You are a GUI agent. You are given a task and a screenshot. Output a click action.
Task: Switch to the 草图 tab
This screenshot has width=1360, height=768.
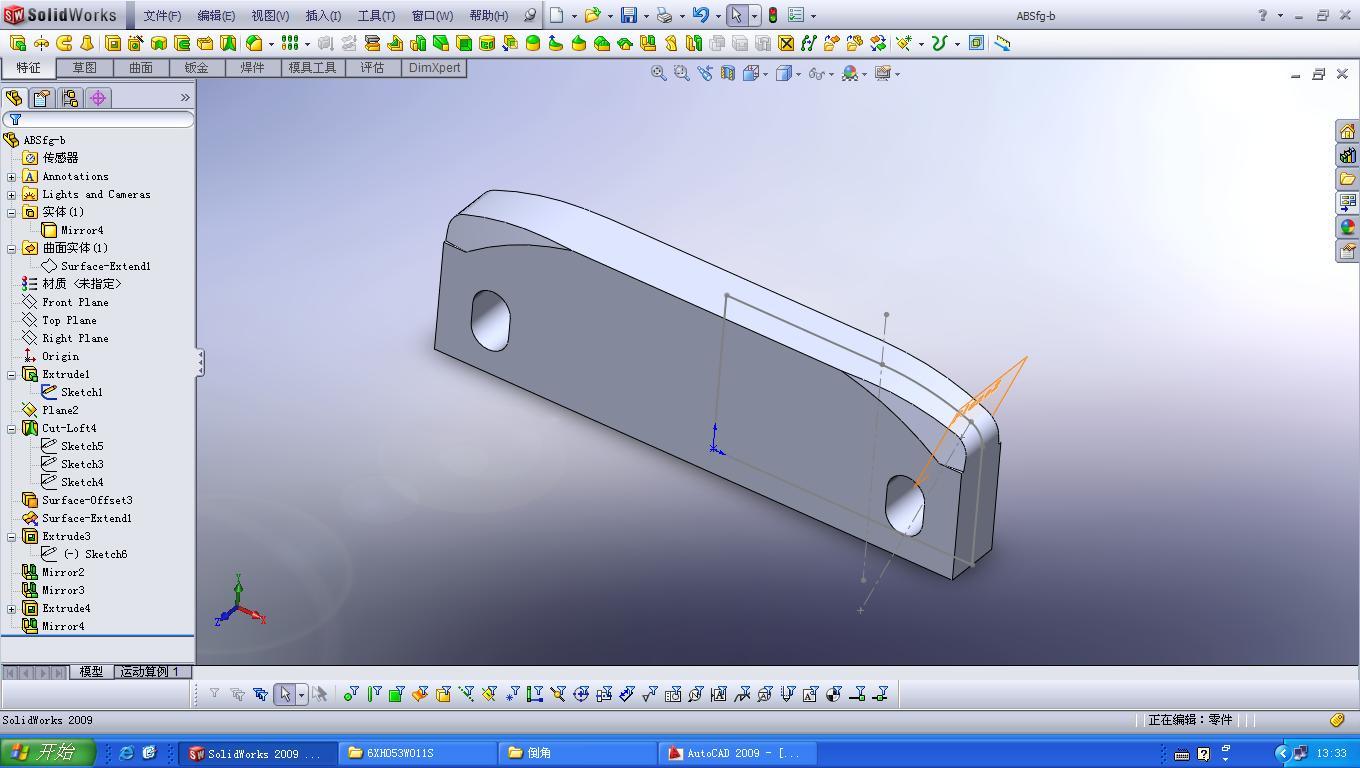tap(85, 68)
